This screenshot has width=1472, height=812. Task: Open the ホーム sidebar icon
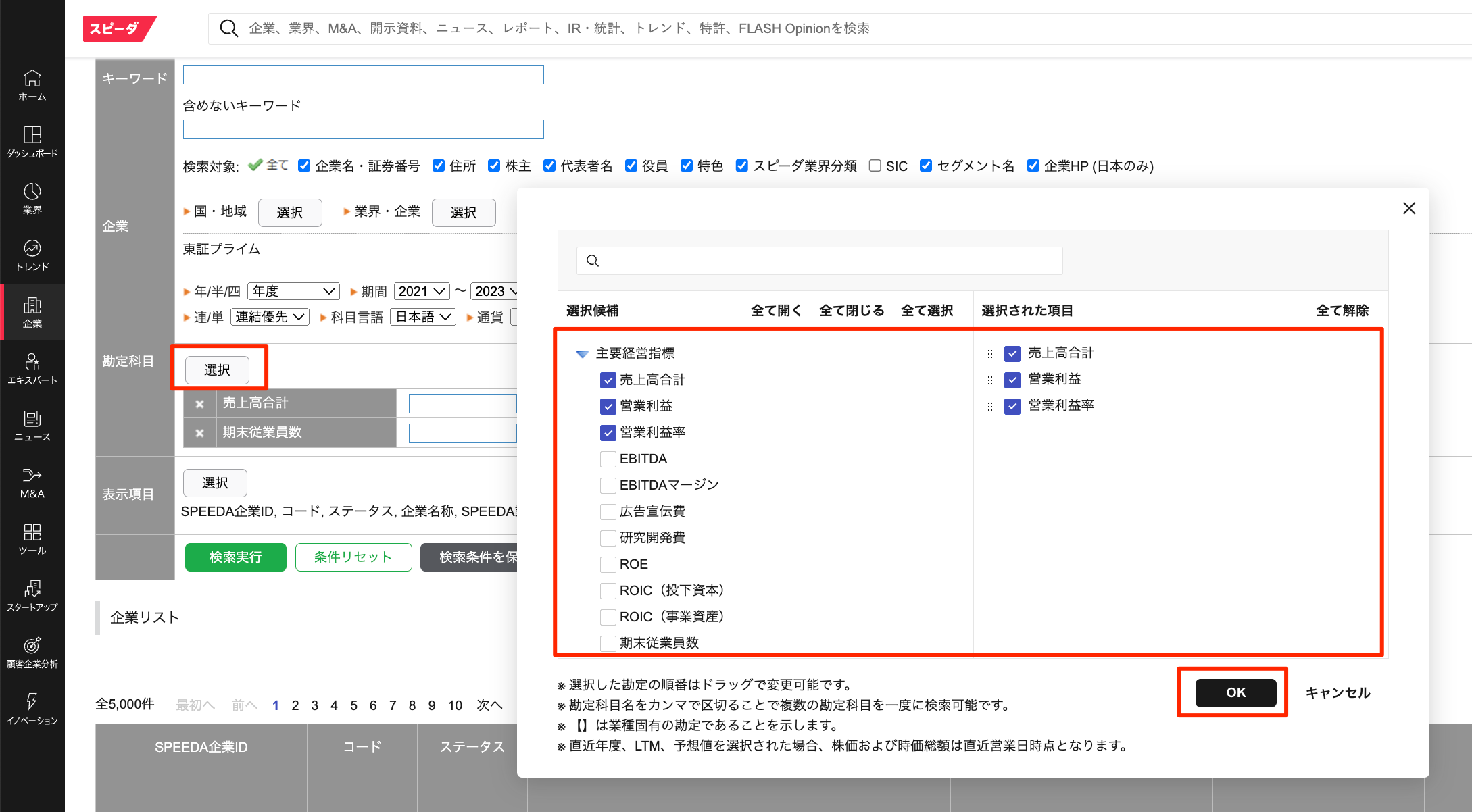(32, 85)
